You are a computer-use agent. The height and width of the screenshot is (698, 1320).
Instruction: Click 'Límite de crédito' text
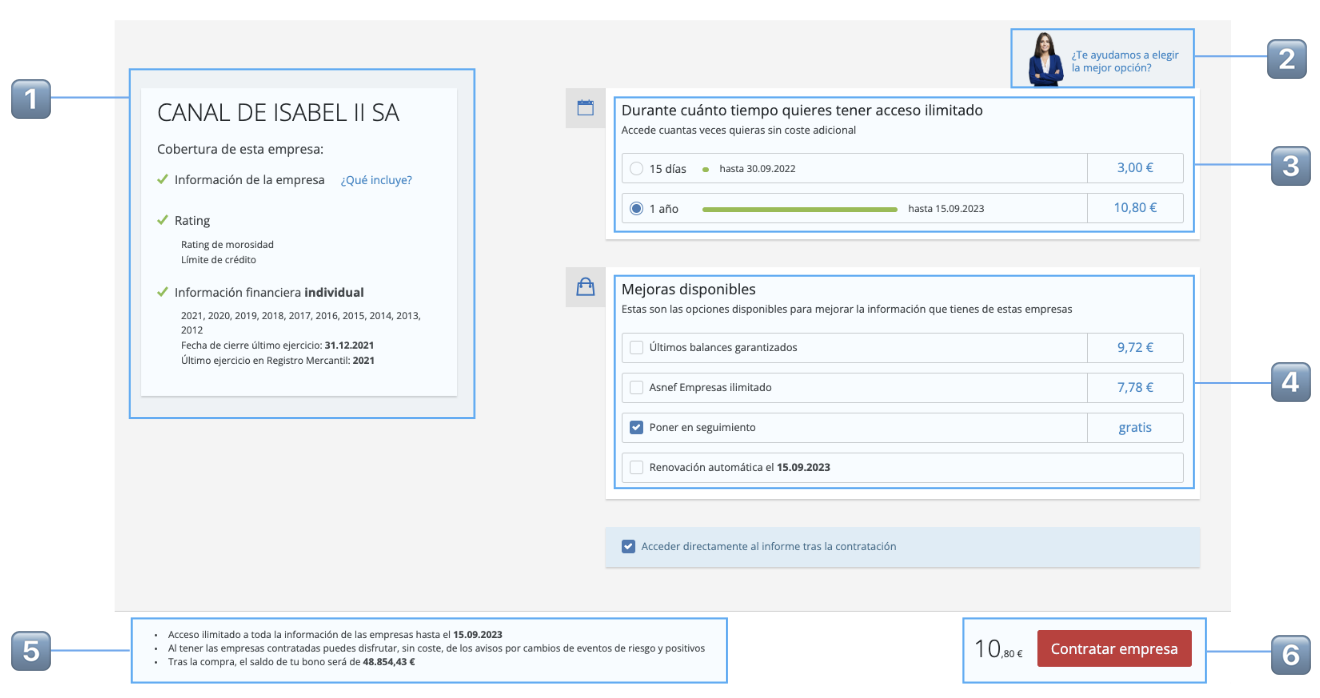[218, 259]
